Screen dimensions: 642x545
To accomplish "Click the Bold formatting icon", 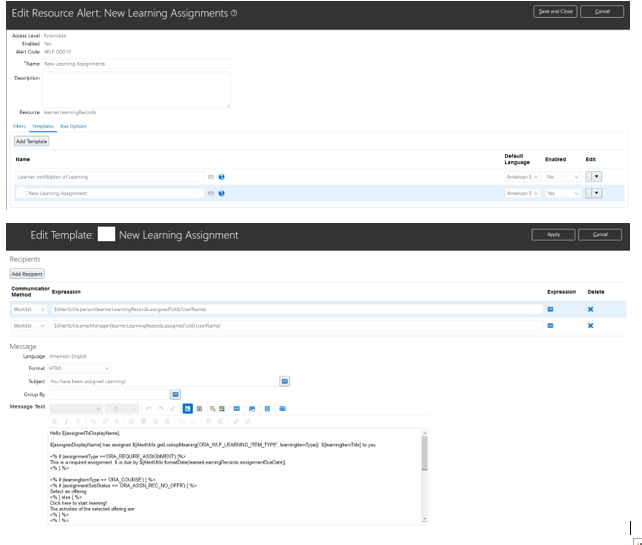I will (54, 421).
